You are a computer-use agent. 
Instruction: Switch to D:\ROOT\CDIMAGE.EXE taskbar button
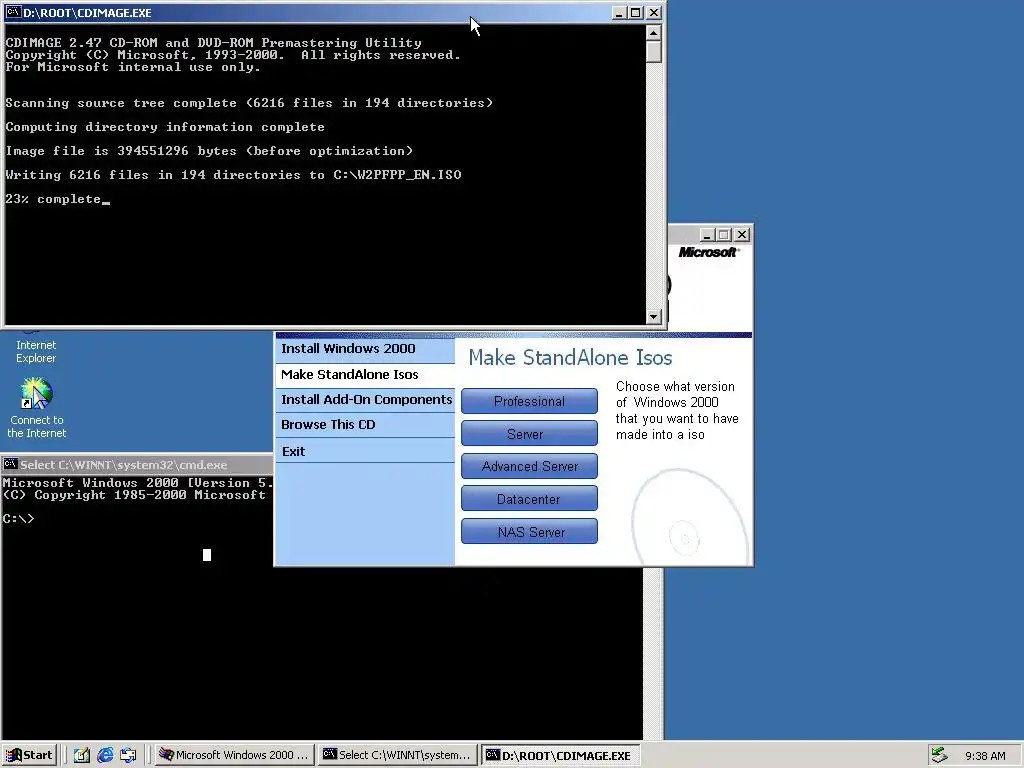pos(560,755)
